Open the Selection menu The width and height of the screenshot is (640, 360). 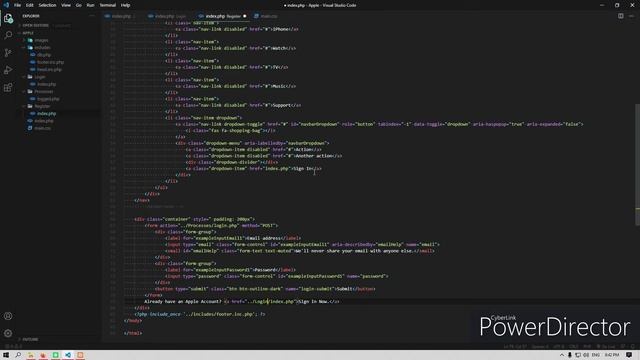click(x=47, y=5)
